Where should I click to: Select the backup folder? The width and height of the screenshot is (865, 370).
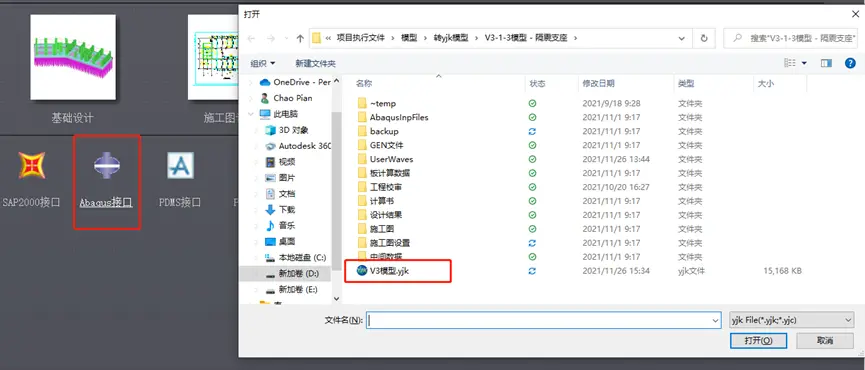tap(377, 131)
